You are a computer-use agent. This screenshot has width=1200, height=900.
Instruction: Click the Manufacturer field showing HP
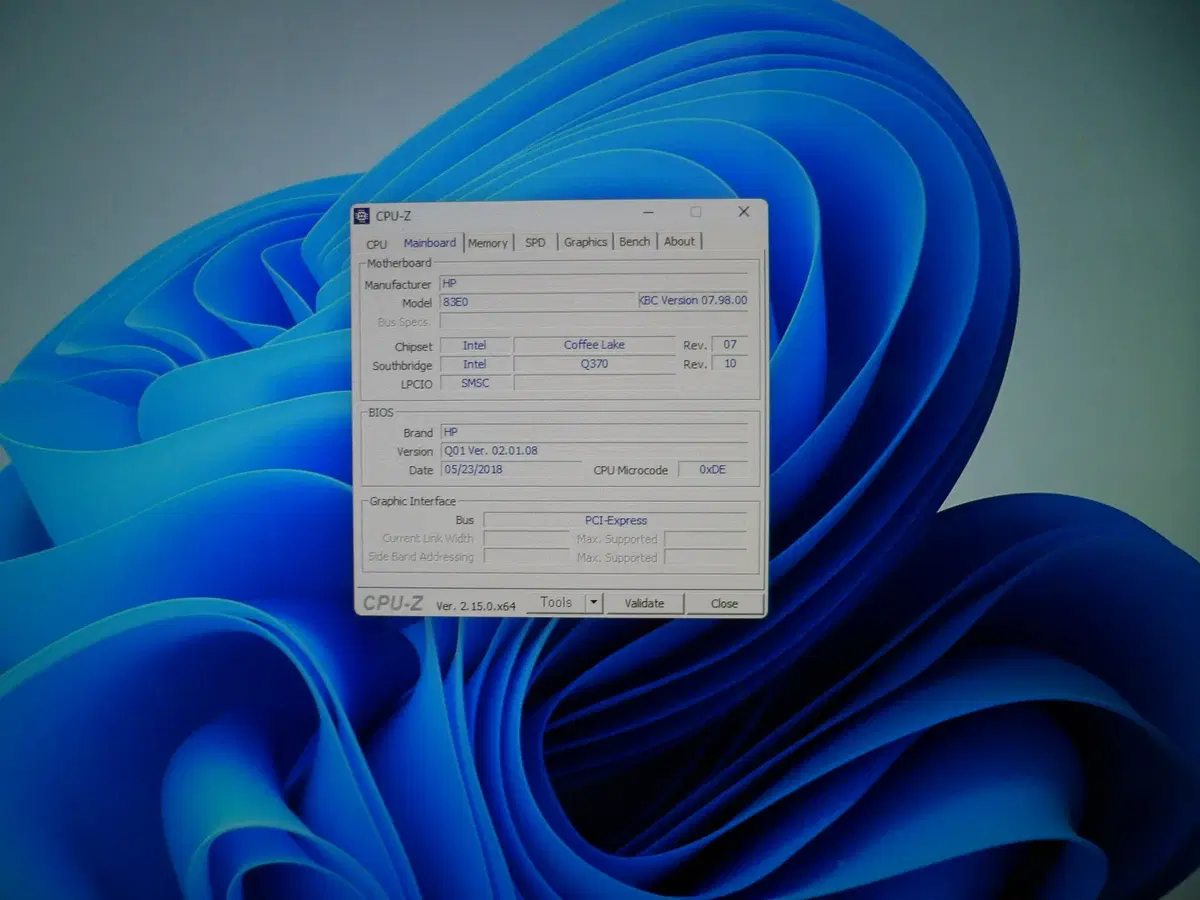pos(594,284)
